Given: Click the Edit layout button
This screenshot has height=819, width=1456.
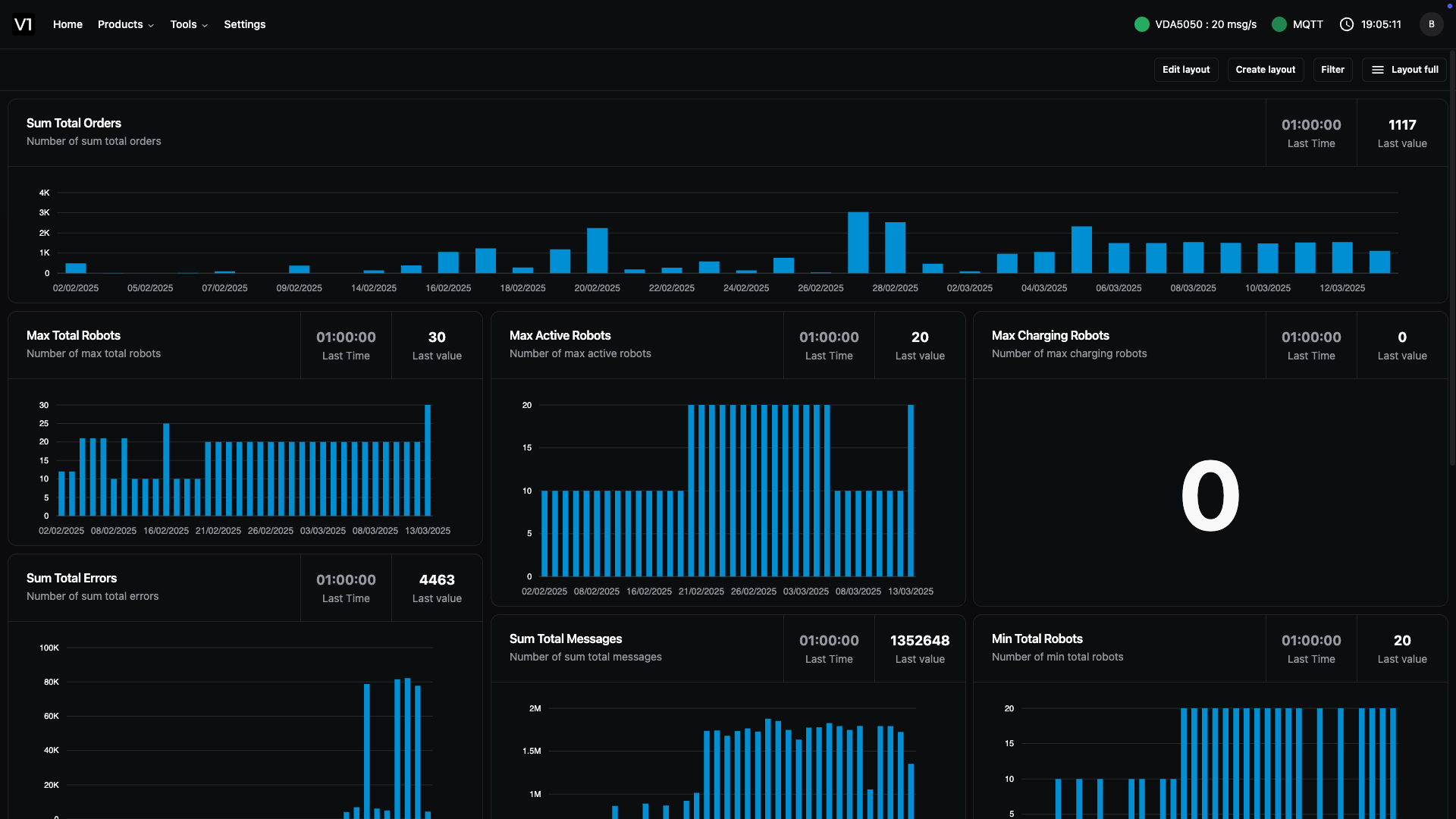Looking at the screenshot, I should [x=1186, y=70].
